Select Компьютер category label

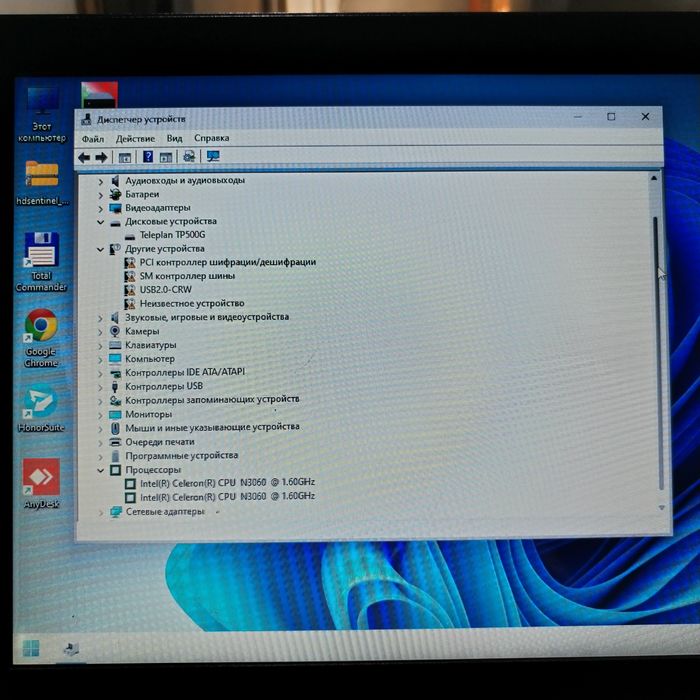(x=150, y=359)
